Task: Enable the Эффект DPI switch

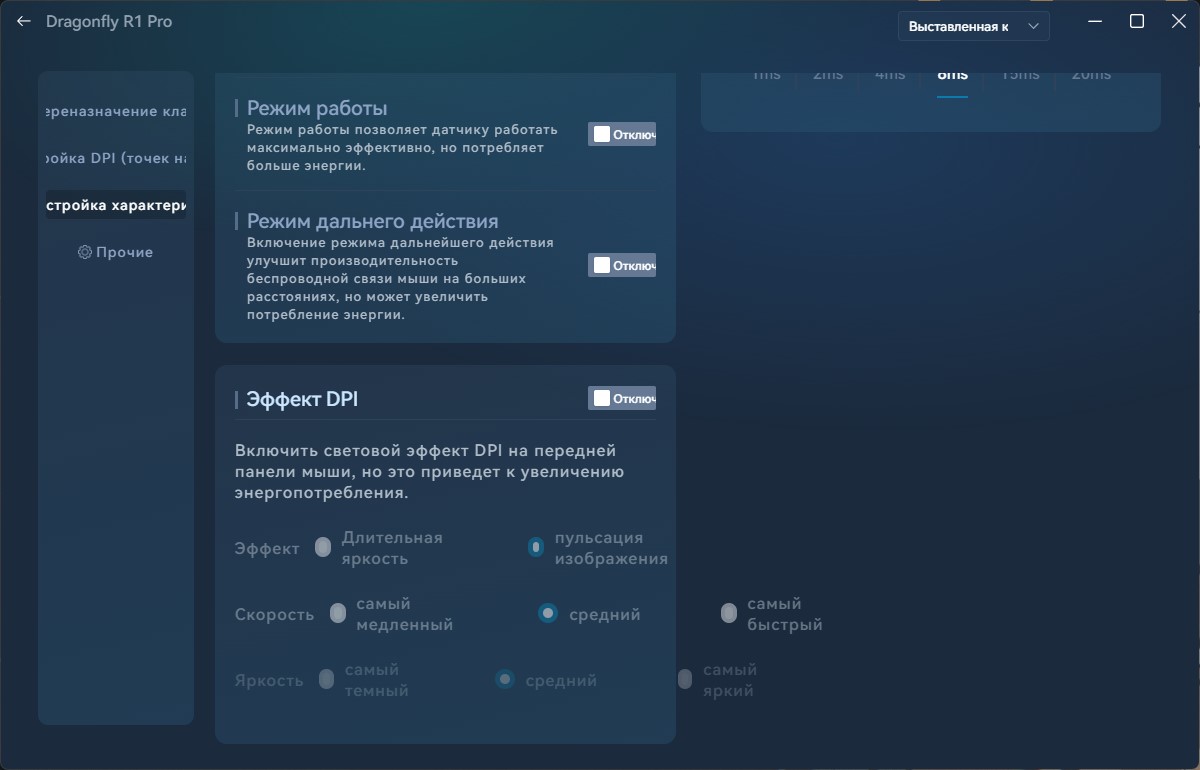Action: (622, 398)
